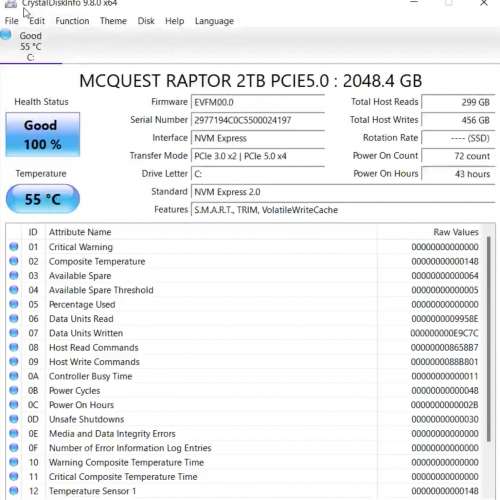Click the Serial Number field
The width and height of the screenshot is (500, 500).
(258, 120)
